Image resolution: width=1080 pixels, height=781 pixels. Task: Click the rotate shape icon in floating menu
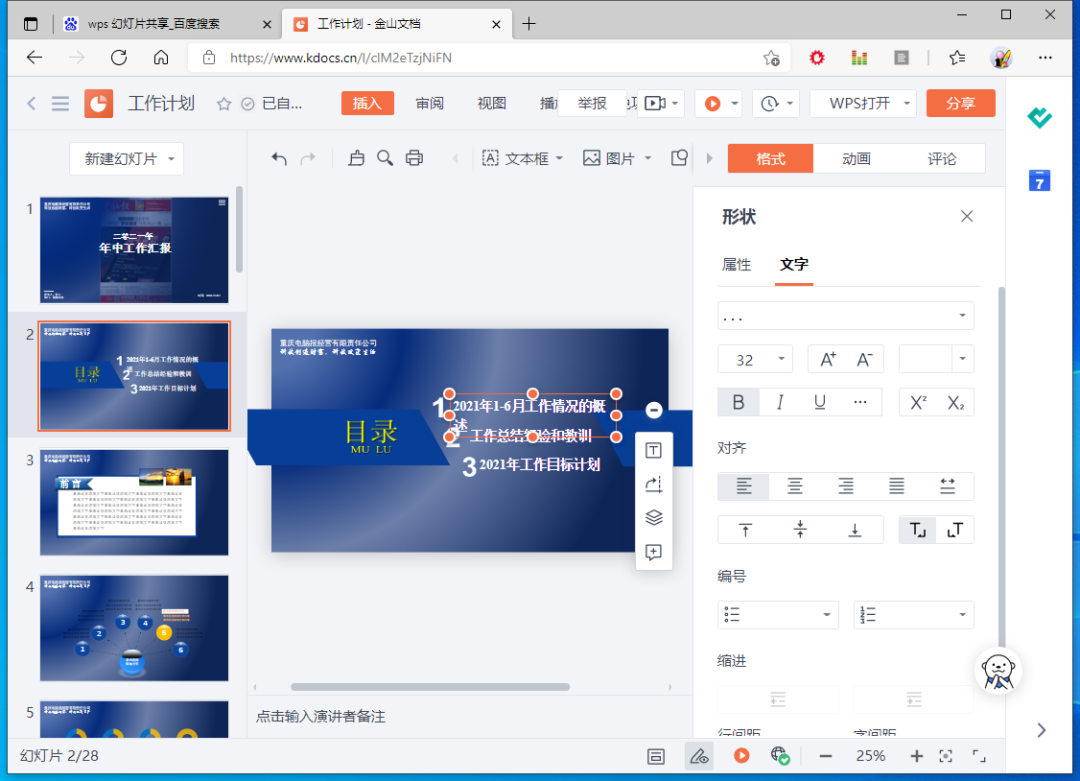(653, 484)
